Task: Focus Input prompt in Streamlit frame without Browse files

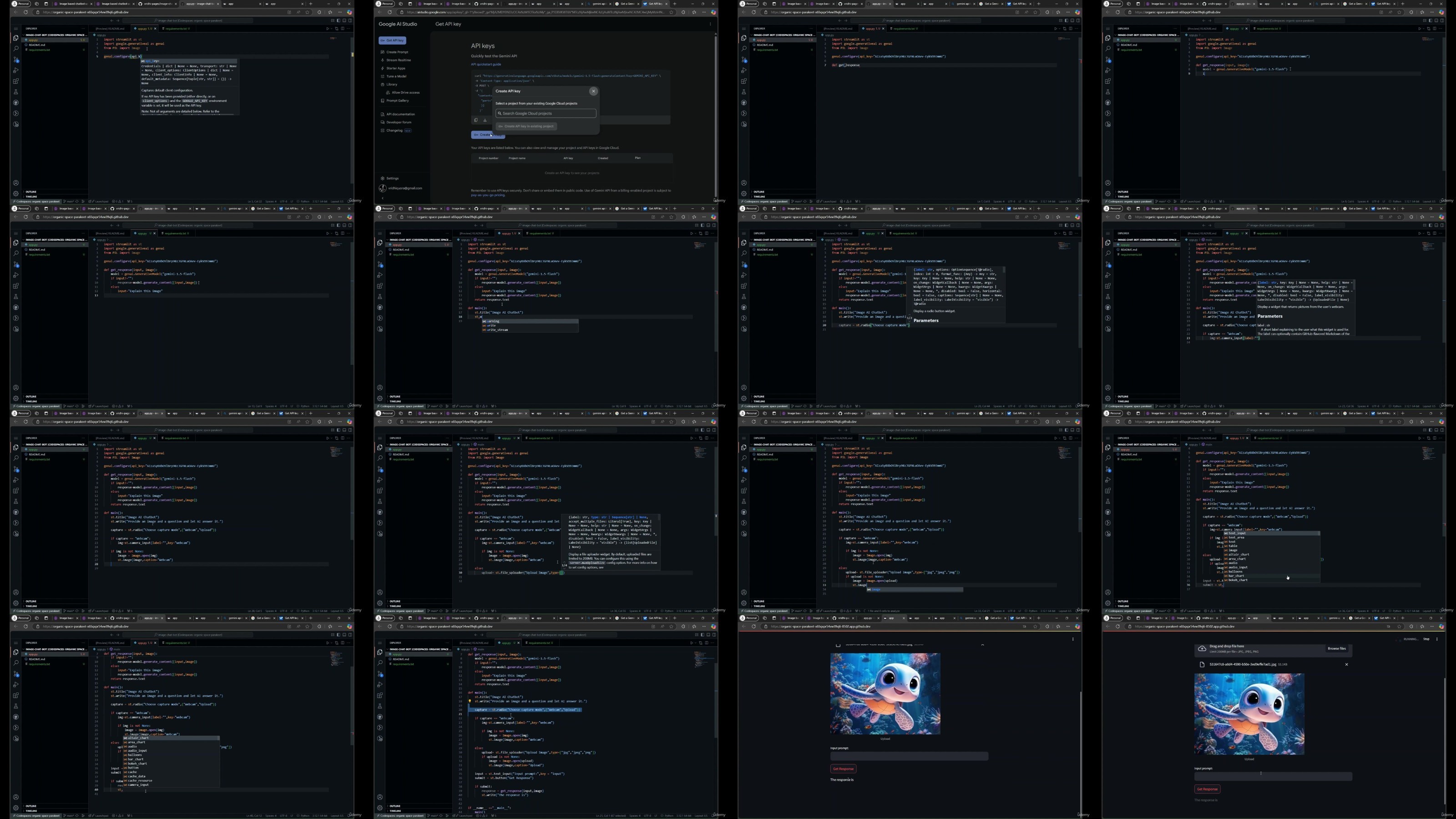Action: [x=909, y=756]
